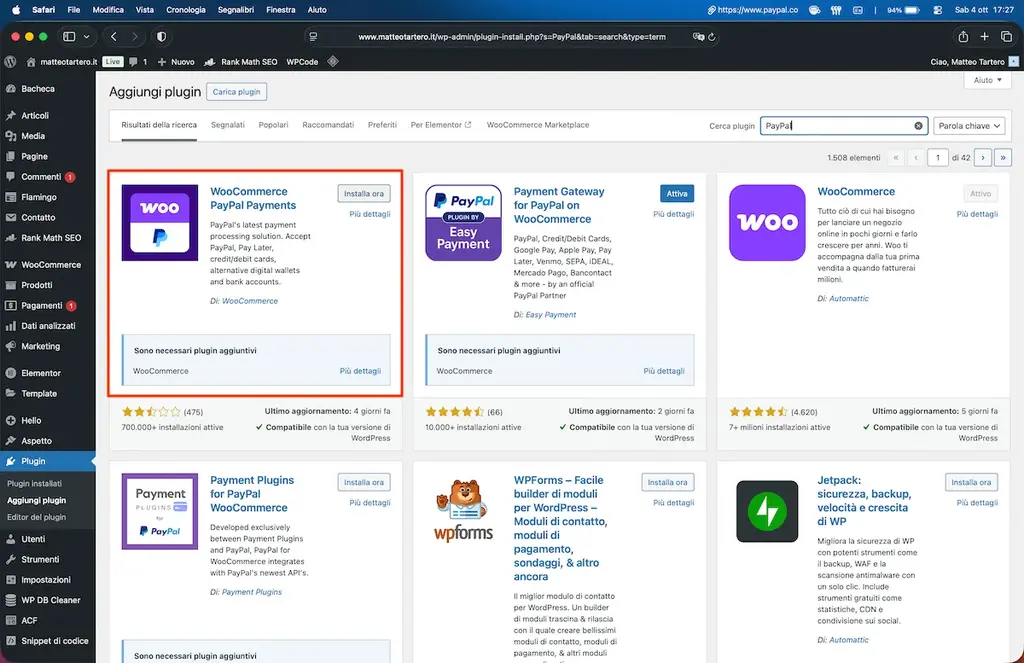Install WooCommerce PayPal Payments now

click(364, 193)
